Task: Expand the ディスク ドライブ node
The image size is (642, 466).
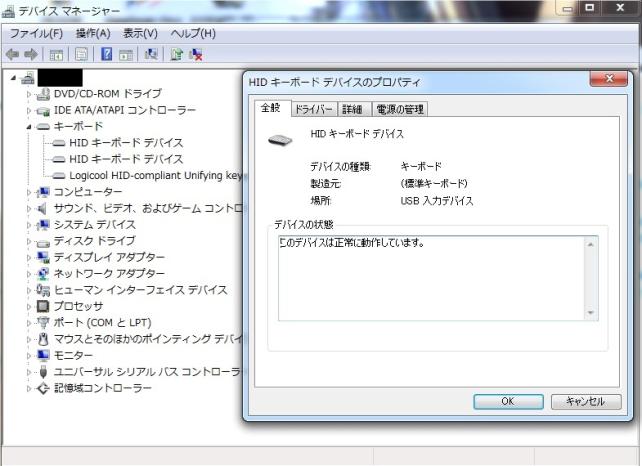Action: (x=29, y=241)
